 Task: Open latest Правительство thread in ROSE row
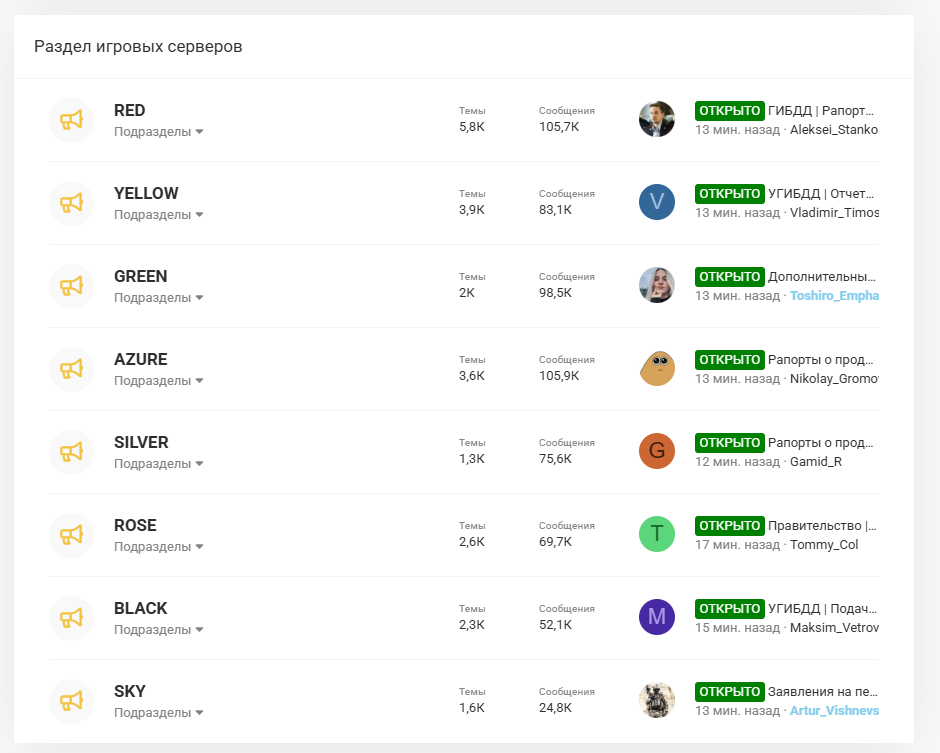[x=821, y=525]
